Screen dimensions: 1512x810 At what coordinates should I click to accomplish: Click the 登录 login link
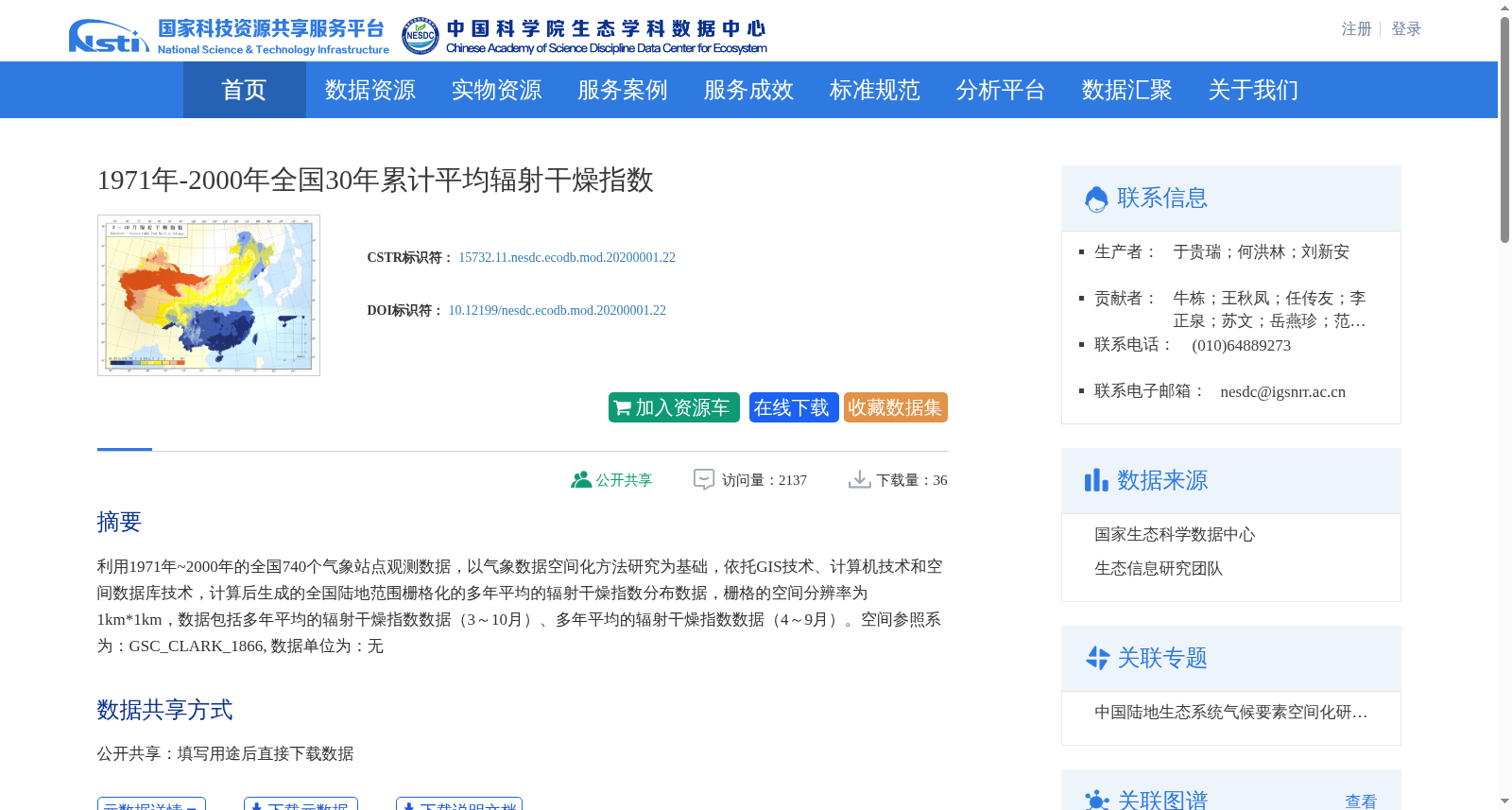tap(1406, 29)
